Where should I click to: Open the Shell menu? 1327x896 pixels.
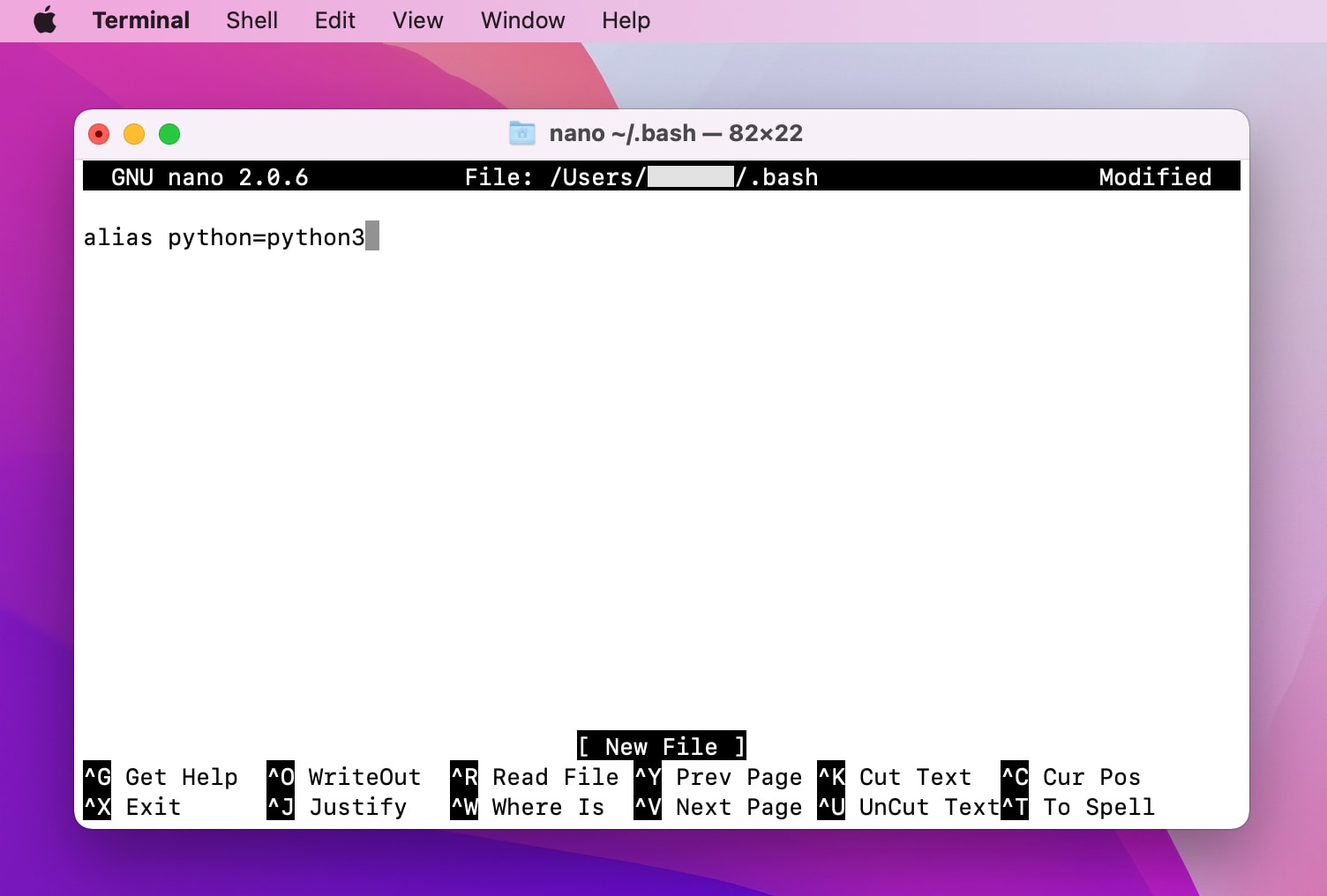[251, 19]
